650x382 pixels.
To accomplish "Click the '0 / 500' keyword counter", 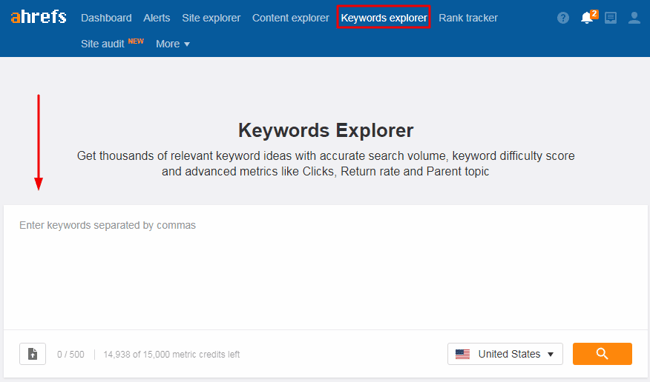I will (x=70, y=355).
